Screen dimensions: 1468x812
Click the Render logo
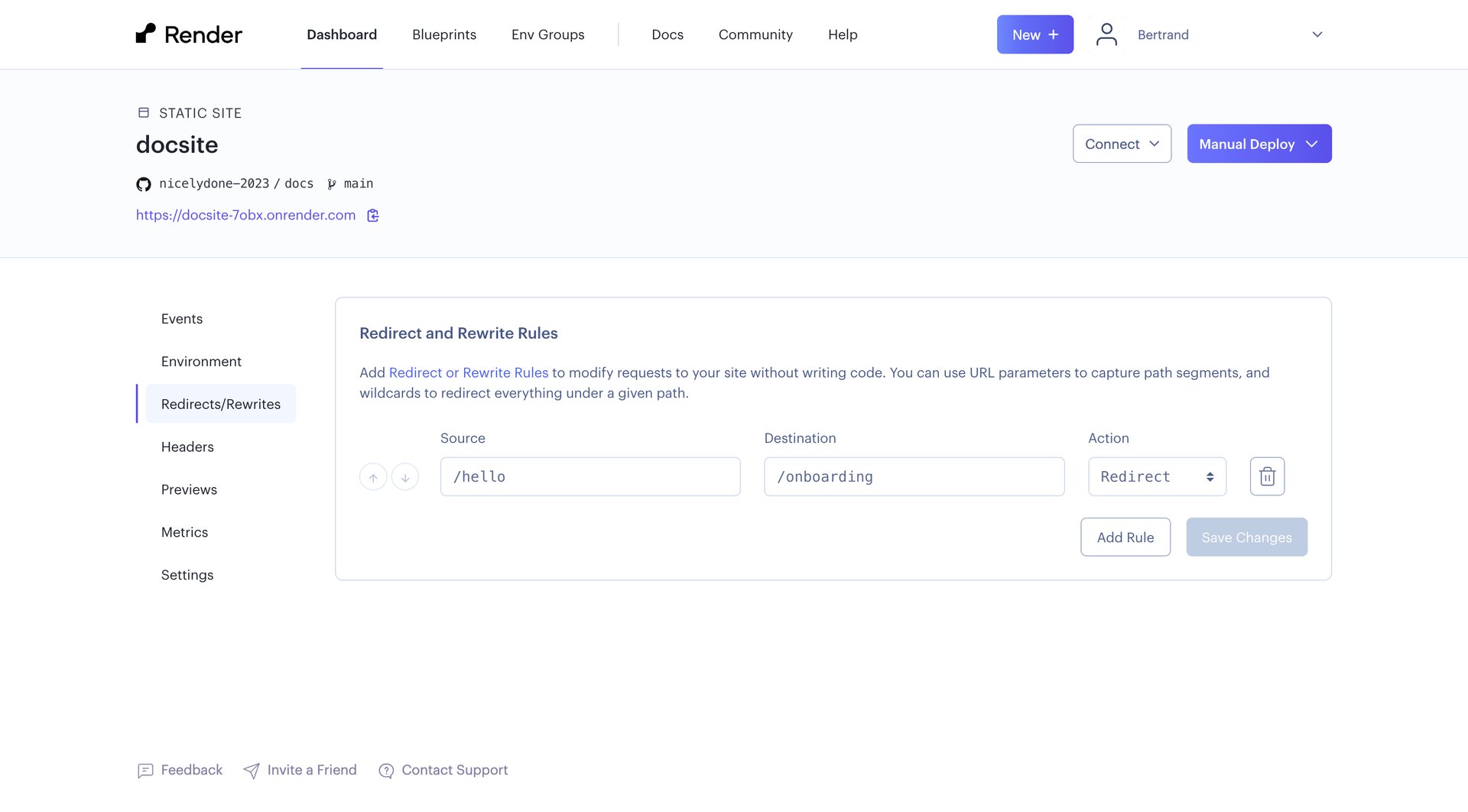(x=188, y=34)
